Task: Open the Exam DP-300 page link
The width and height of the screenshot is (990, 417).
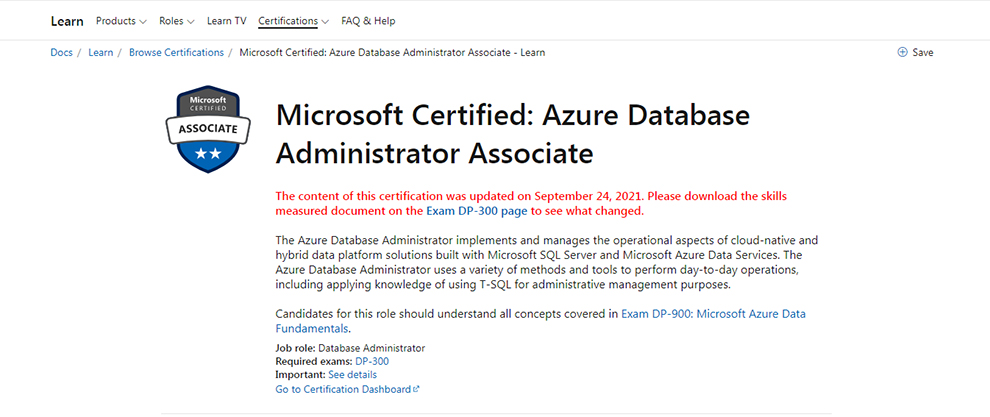Action: [477, 211]
